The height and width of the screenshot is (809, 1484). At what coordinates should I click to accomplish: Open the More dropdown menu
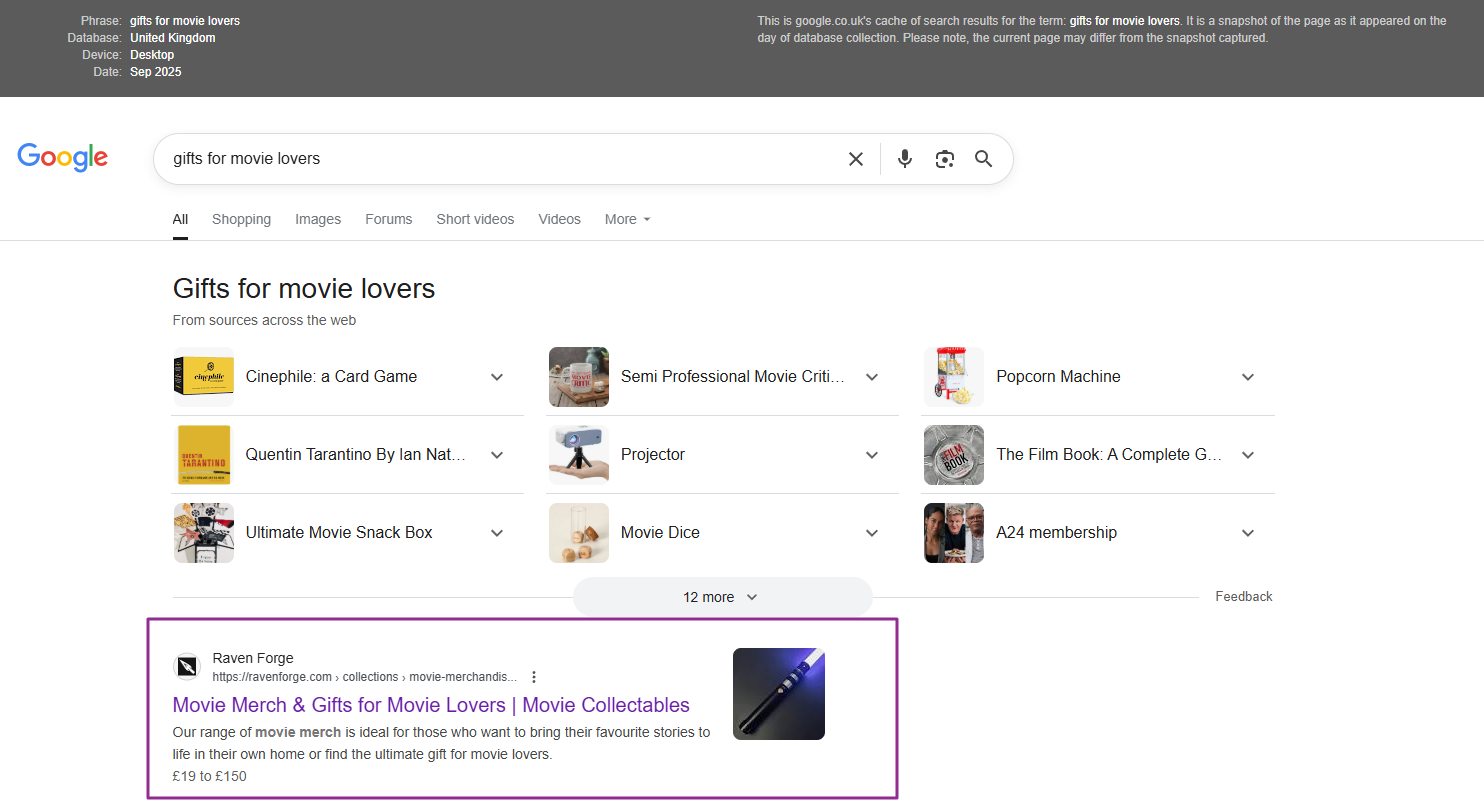pyautogui.click(x=628, y=219)
